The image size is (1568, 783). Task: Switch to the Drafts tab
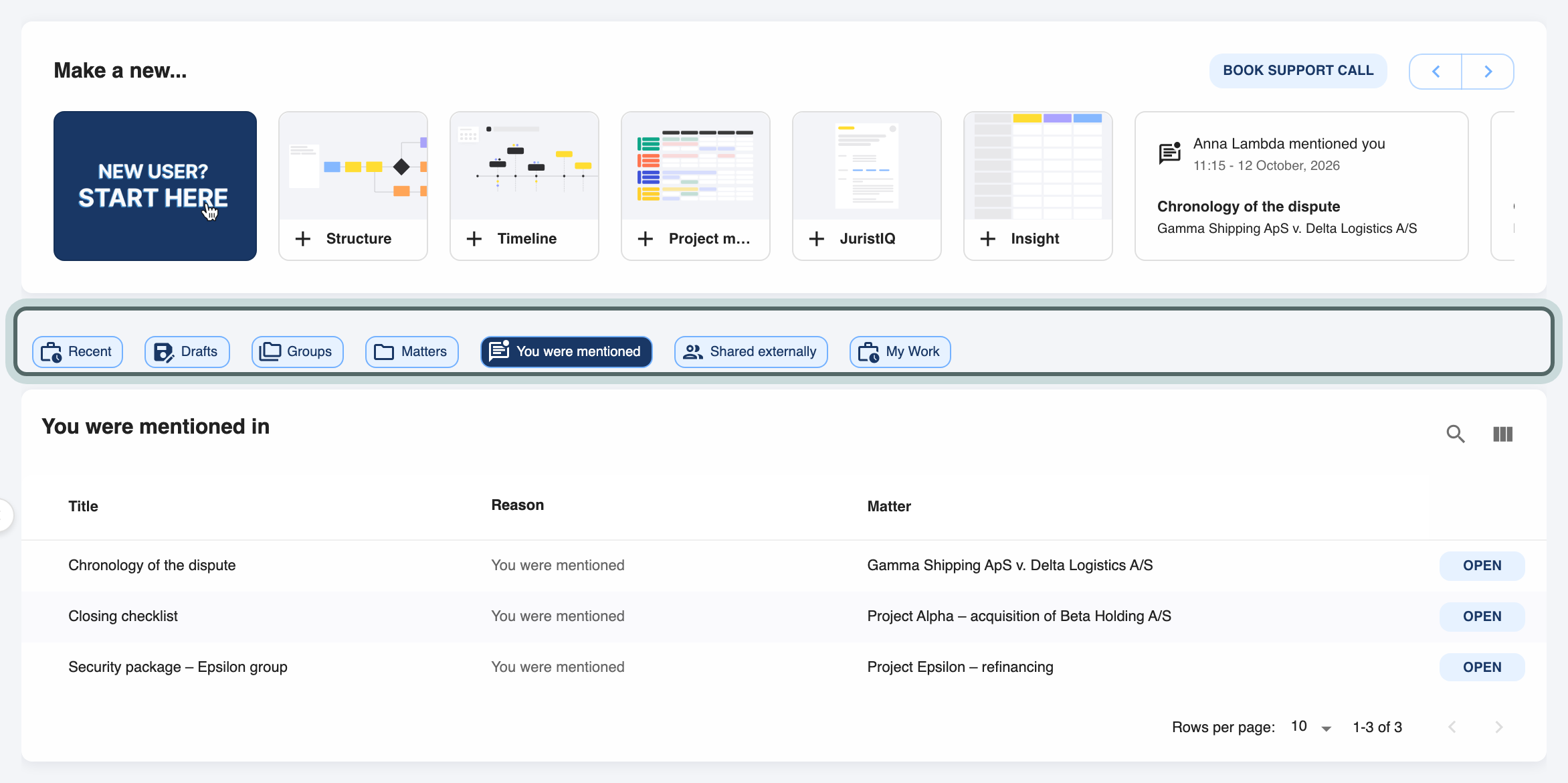[187, 352]
